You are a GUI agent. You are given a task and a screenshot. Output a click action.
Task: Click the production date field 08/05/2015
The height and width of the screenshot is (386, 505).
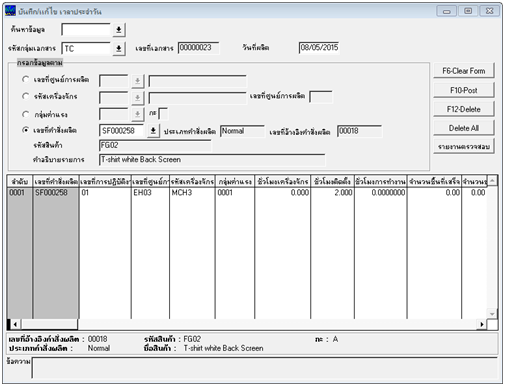[x=319, y=48]
